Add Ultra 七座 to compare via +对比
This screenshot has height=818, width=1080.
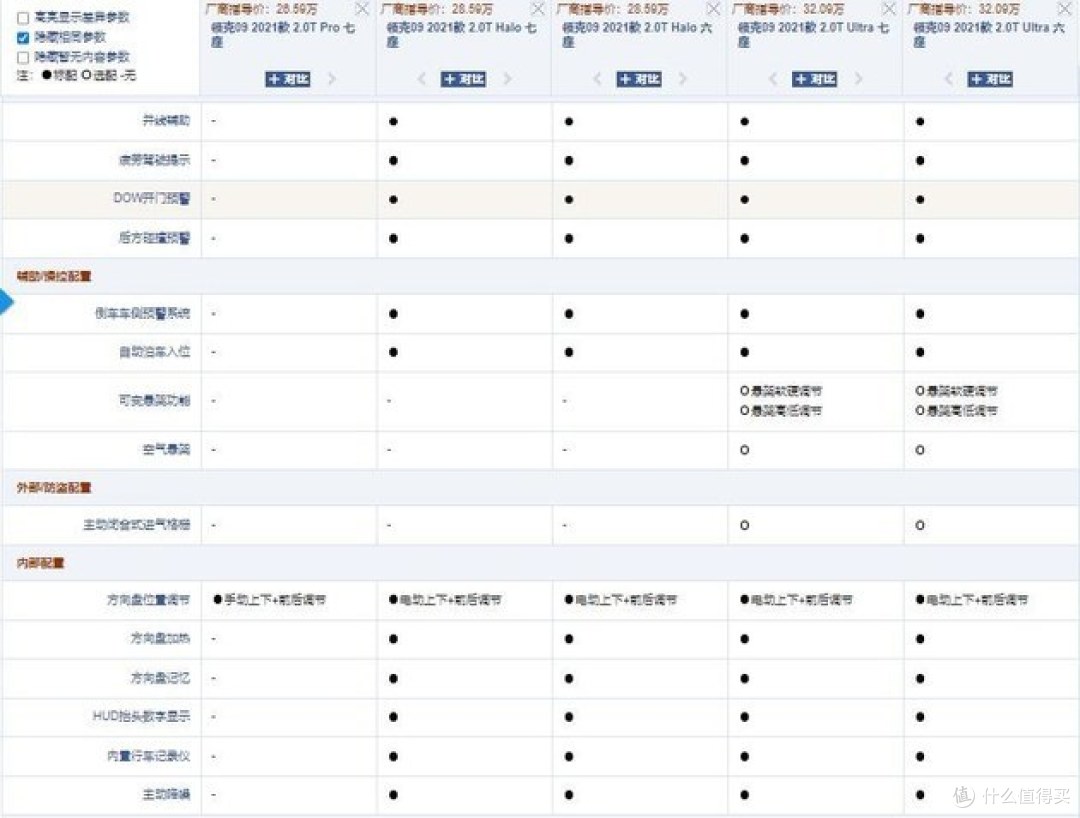[815, 79]
